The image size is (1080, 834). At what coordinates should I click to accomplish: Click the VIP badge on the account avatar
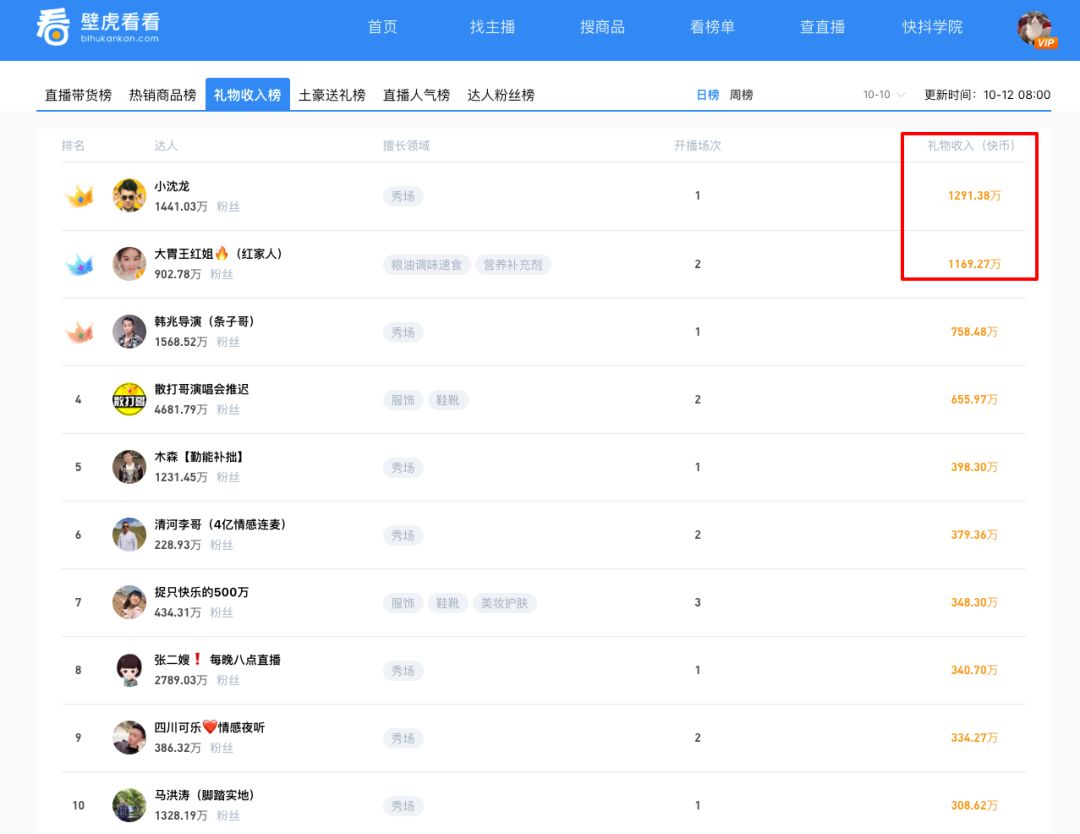1048,42
